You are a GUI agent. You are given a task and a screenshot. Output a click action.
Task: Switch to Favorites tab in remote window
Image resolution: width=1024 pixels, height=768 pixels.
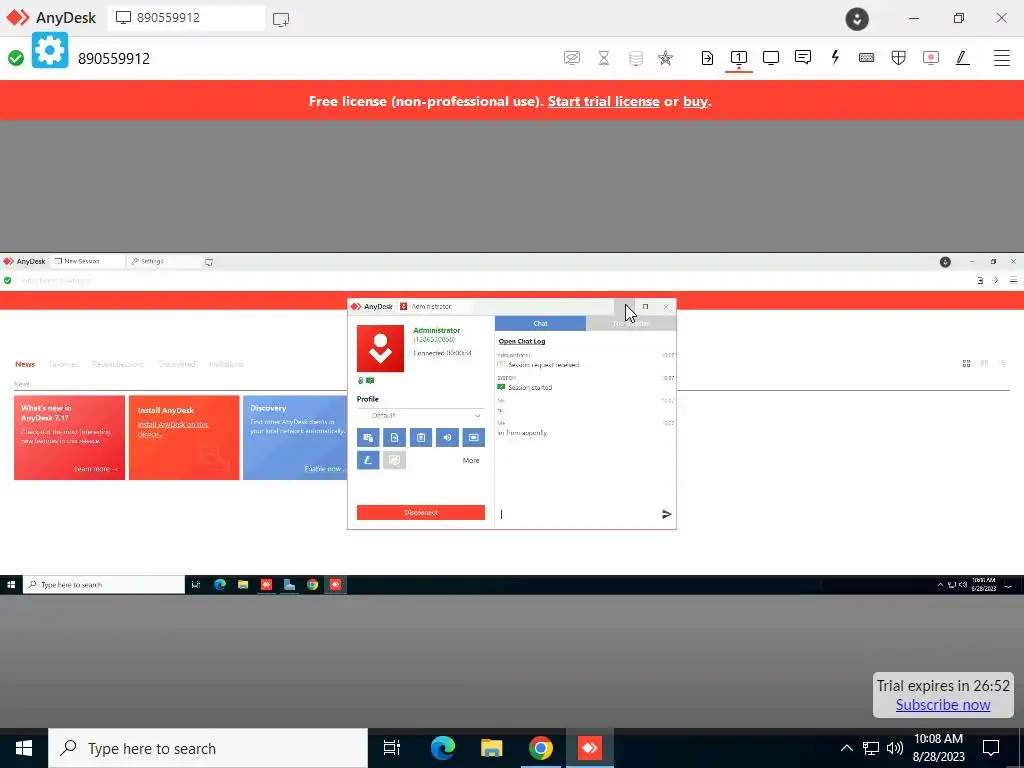(x=63, y=364)
